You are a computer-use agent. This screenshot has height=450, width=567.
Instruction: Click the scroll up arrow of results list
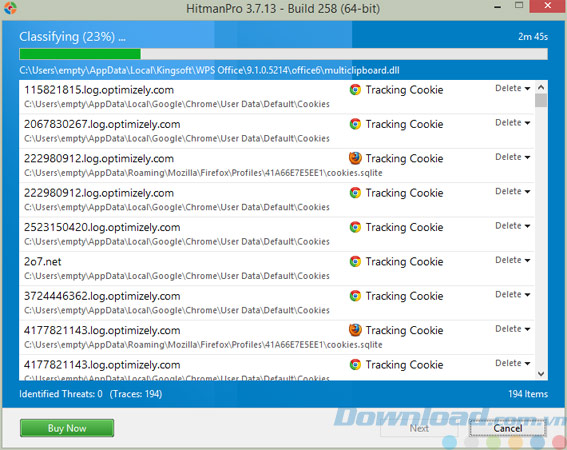[x=541, y=87]
